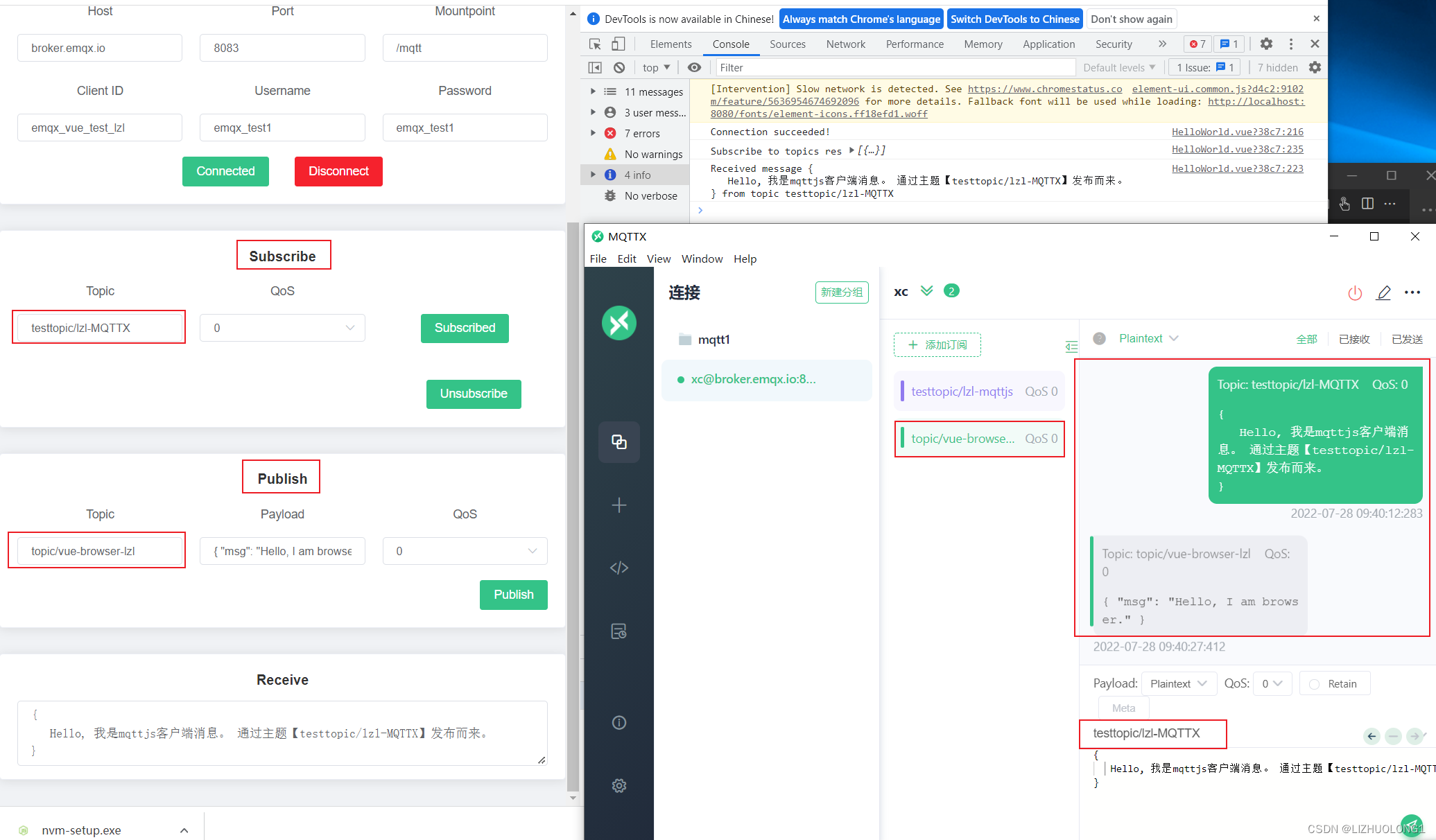Open the MQTTX about info icon
Viewport: 1436px width, 840px height.
tap(619, 723)
